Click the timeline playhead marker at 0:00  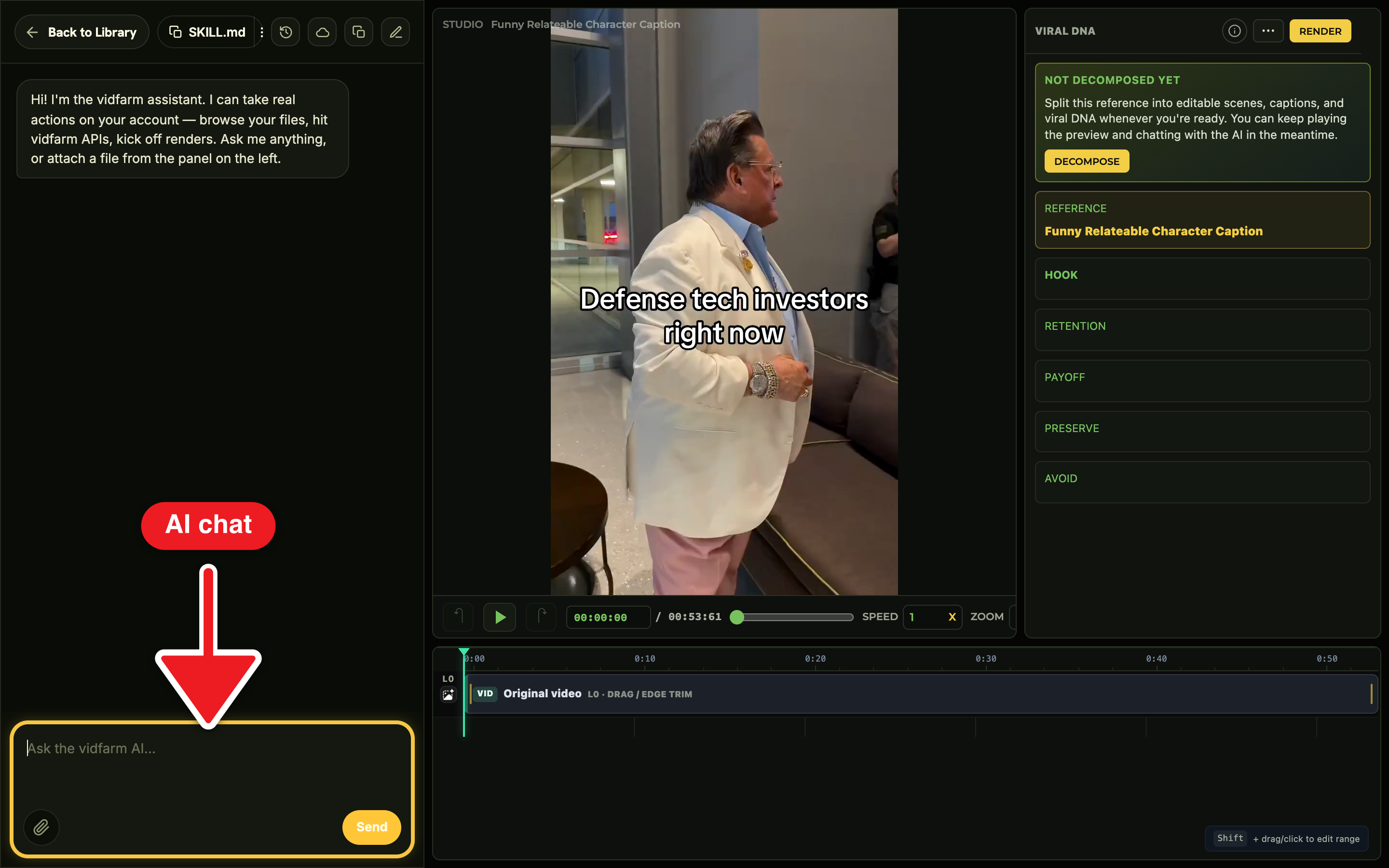(464, 653)
